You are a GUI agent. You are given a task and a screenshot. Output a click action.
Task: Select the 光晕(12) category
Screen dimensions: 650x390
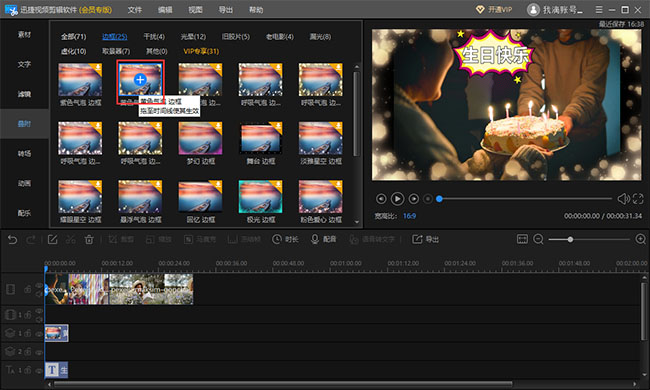pos(193,36)
